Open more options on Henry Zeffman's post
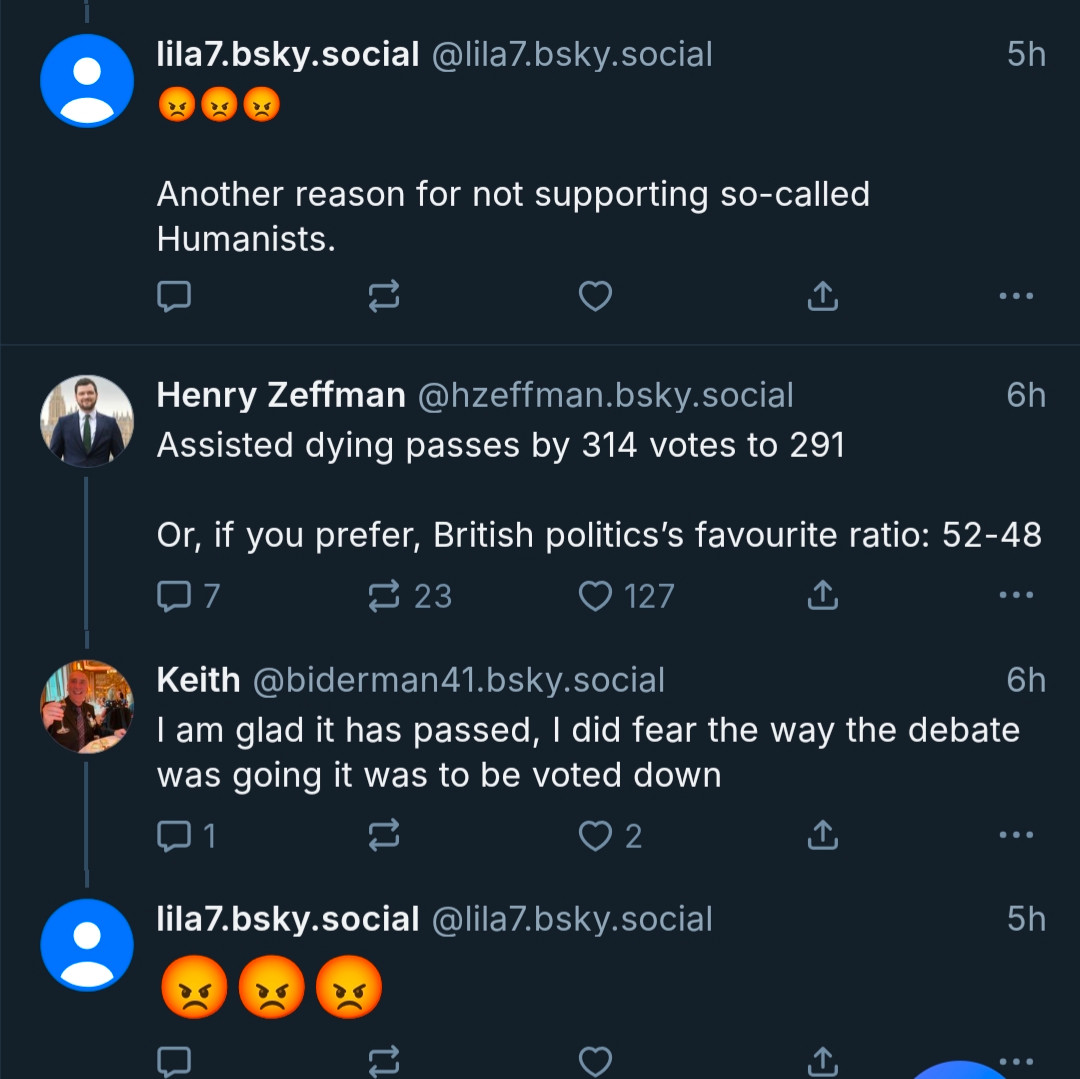 tap(1016, 595)
